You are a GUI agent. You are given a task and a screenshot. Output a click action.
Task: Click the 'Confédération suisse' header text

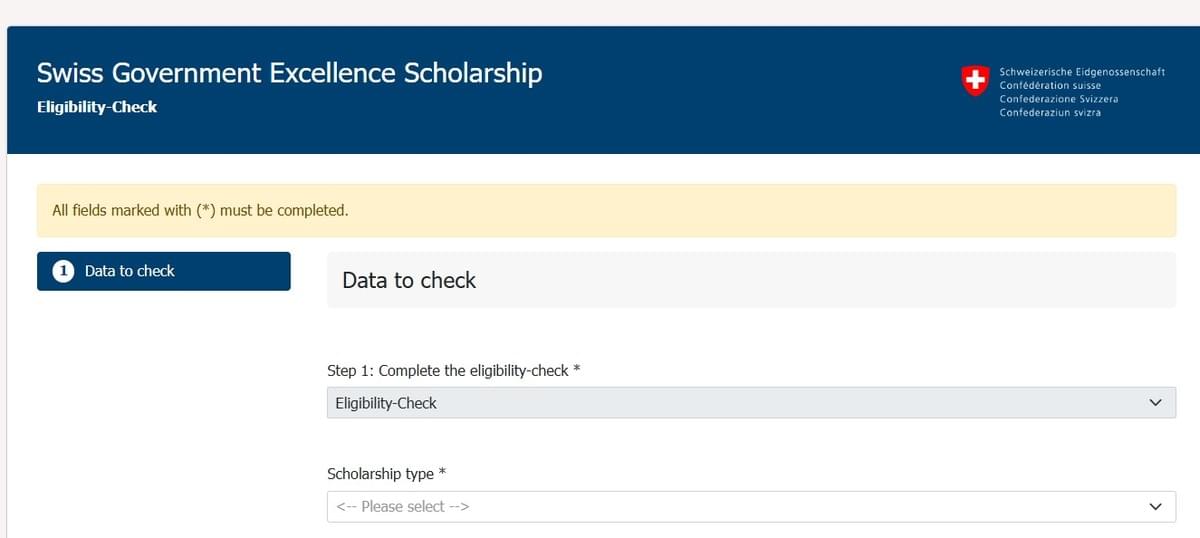click(x=1050, y=86)
